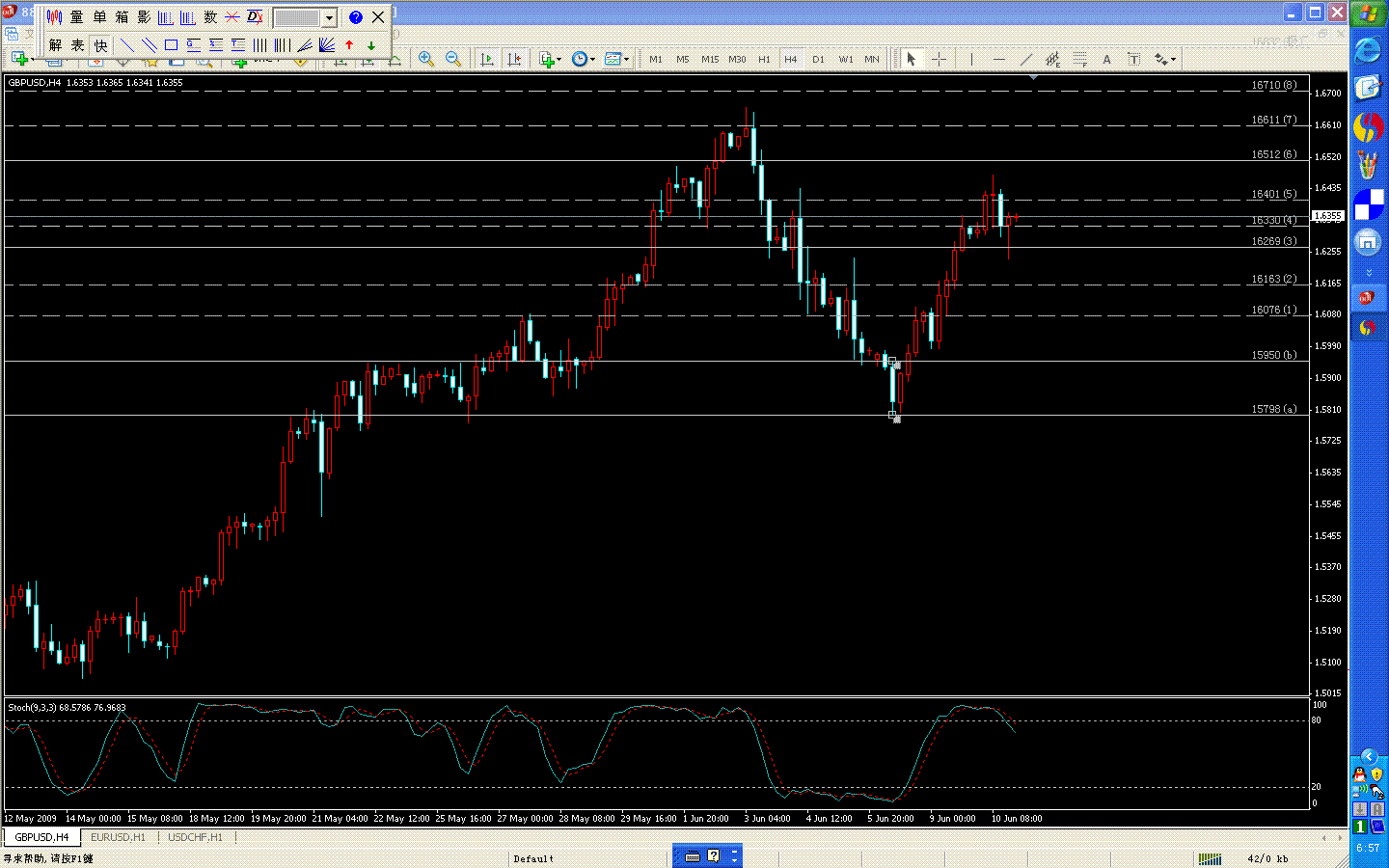Switch to the W1 timeframe

click(x=845, y=59)
